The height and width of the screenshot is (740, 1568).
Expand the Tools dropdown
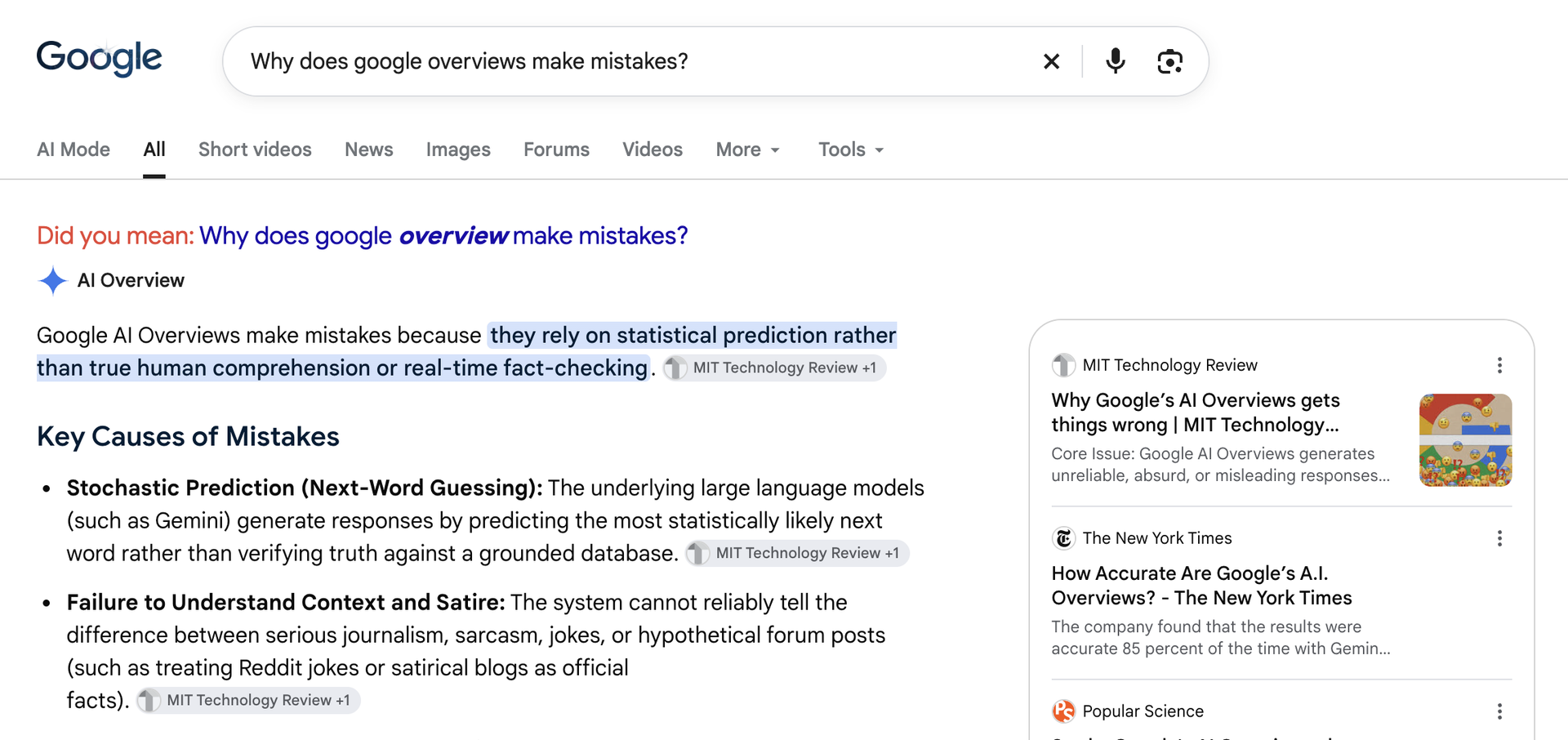pyautogui.click(x=851, y=149)
